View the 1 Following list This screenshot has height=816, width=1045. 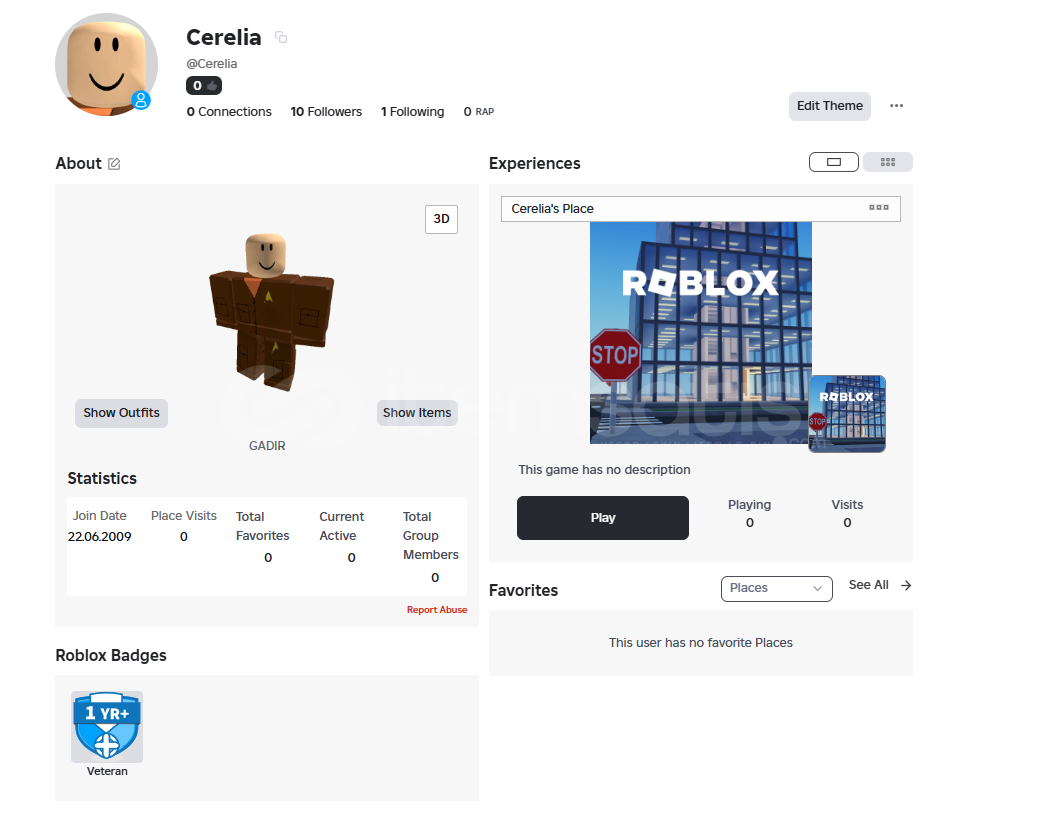413,112
